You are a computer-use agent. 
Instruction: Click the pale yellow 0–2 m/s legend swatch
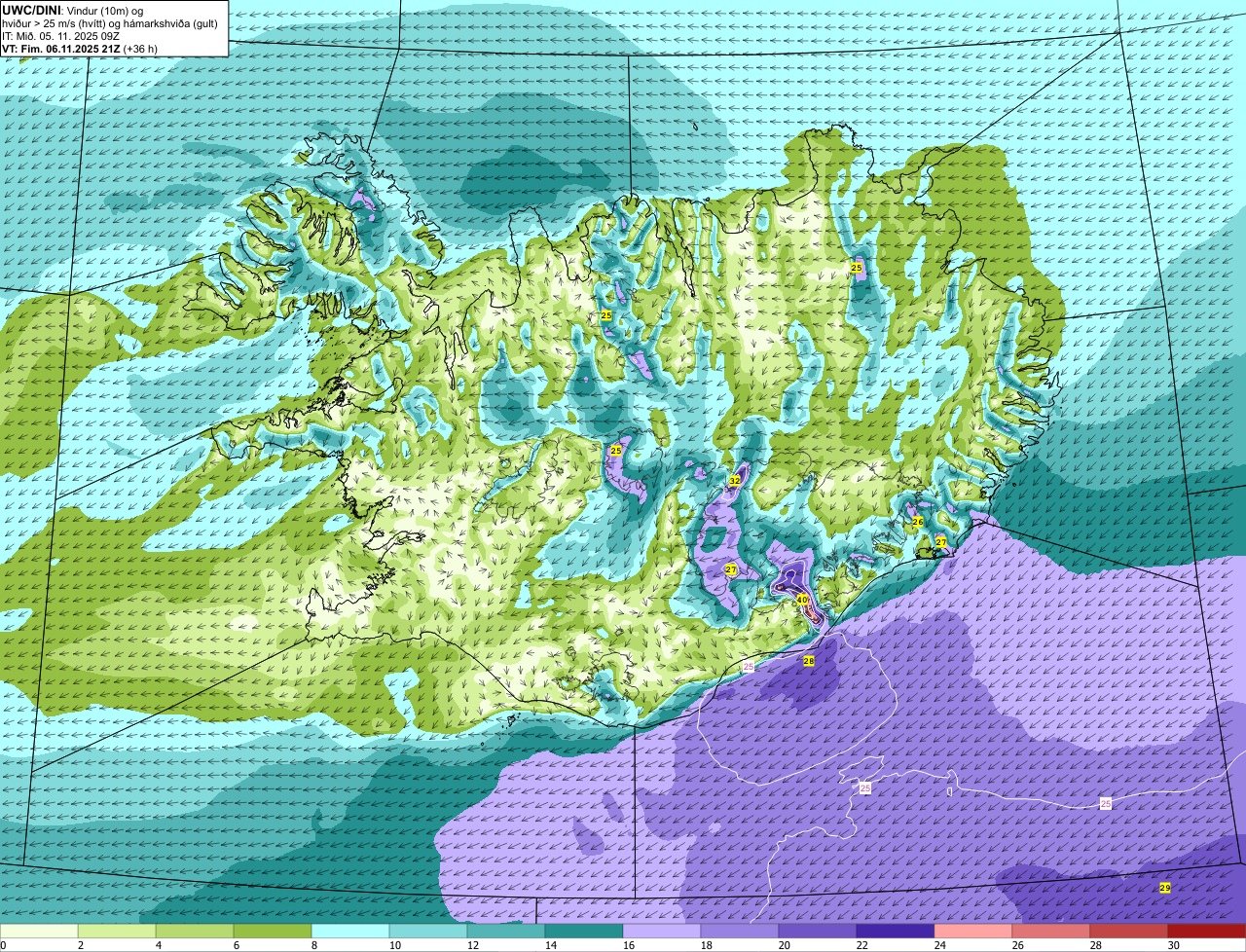pos(39,931)
